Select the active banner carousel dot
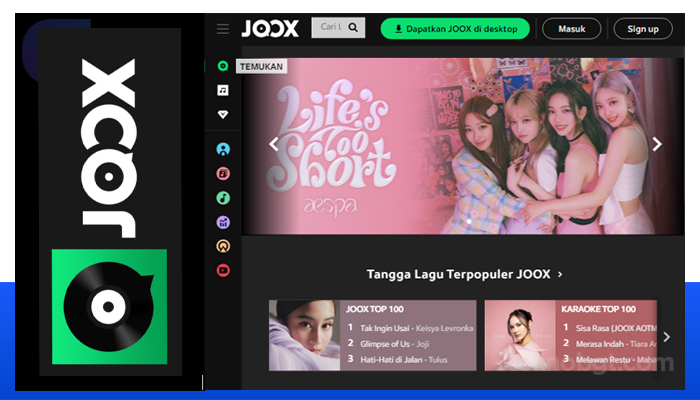700x400 pixels. tap(469, 221)
